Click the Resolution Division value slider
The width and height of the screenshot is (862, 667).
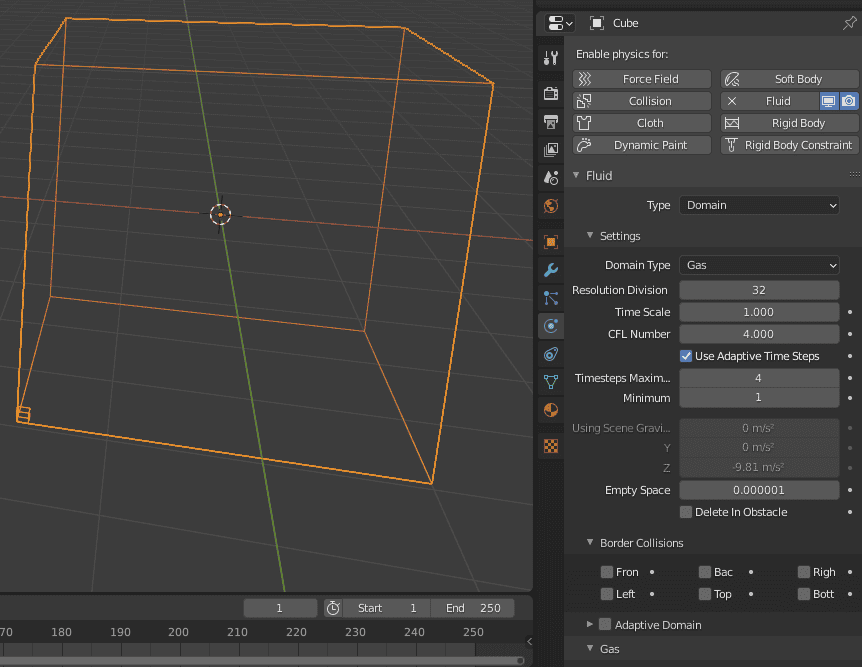[758, 289]
